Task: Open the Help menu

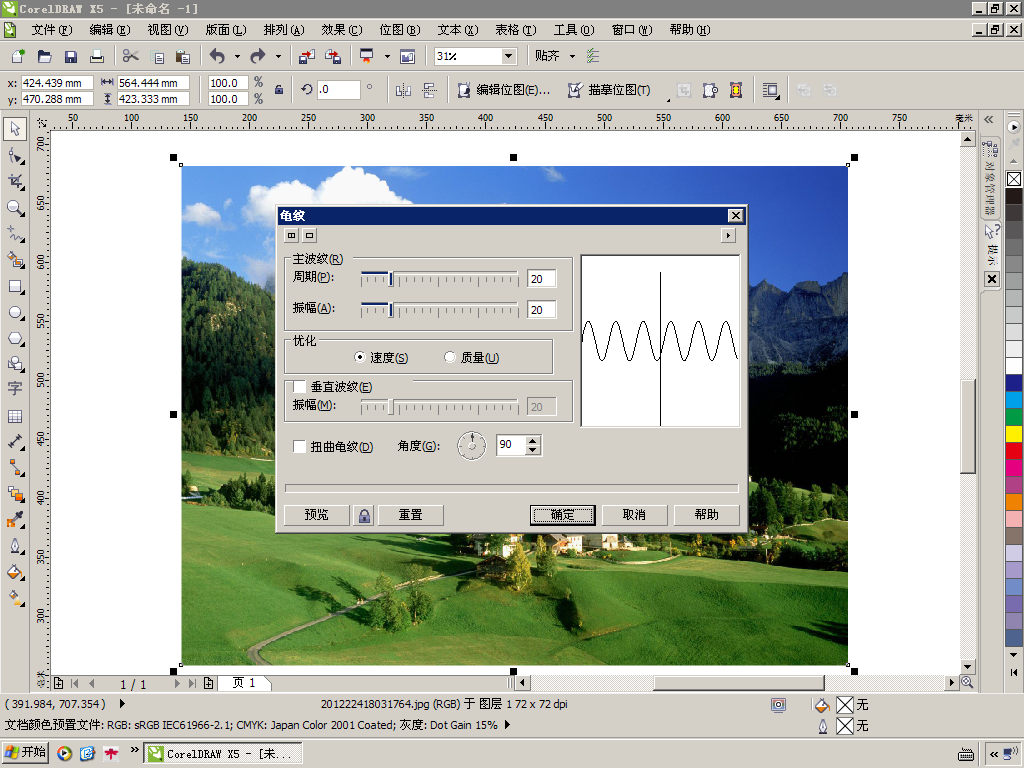Action: pos(690,30)
